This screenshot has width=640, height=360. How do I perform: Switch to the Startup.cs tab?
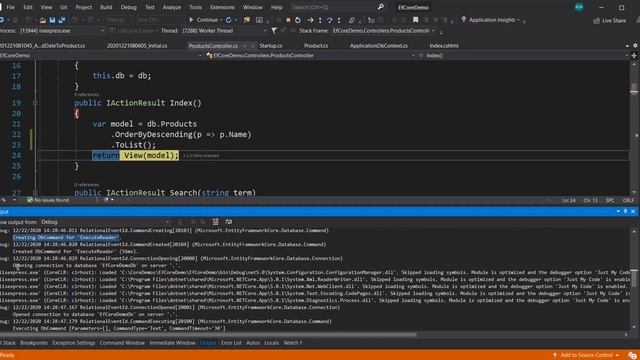point(271,46)
